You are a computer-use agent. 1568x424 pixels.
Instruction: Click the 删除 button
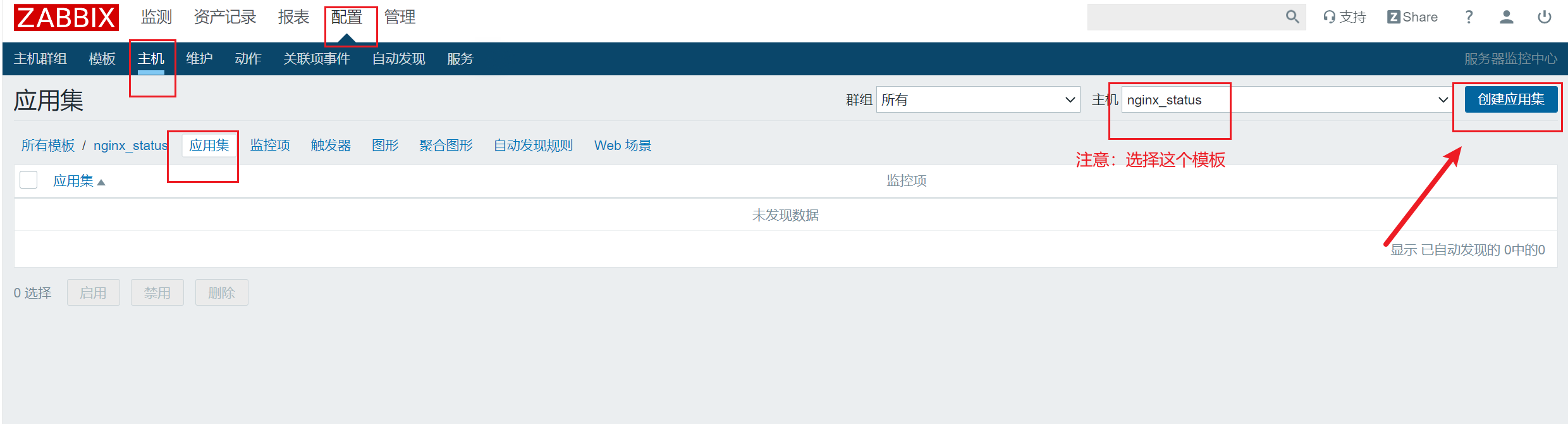tap(222, 292)
